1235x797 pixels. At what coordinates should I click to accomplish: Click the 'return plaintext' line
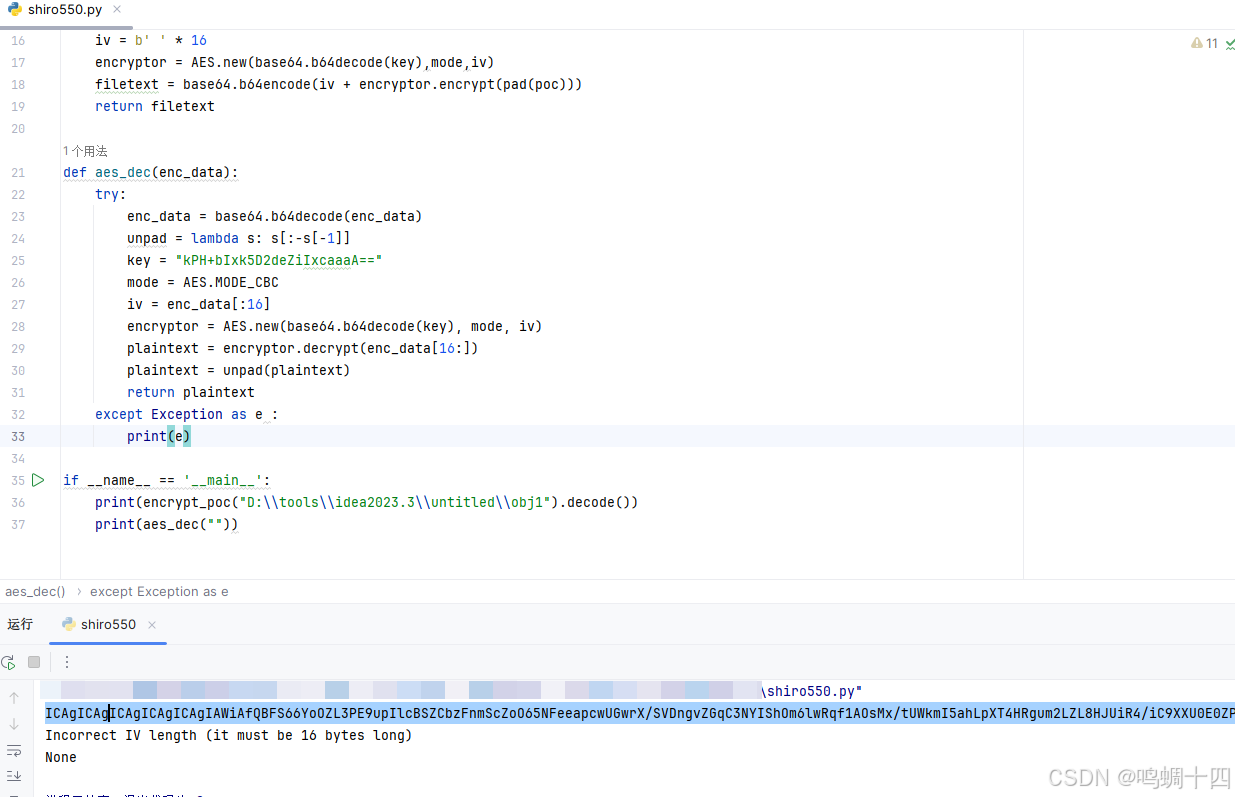point(191,392)
